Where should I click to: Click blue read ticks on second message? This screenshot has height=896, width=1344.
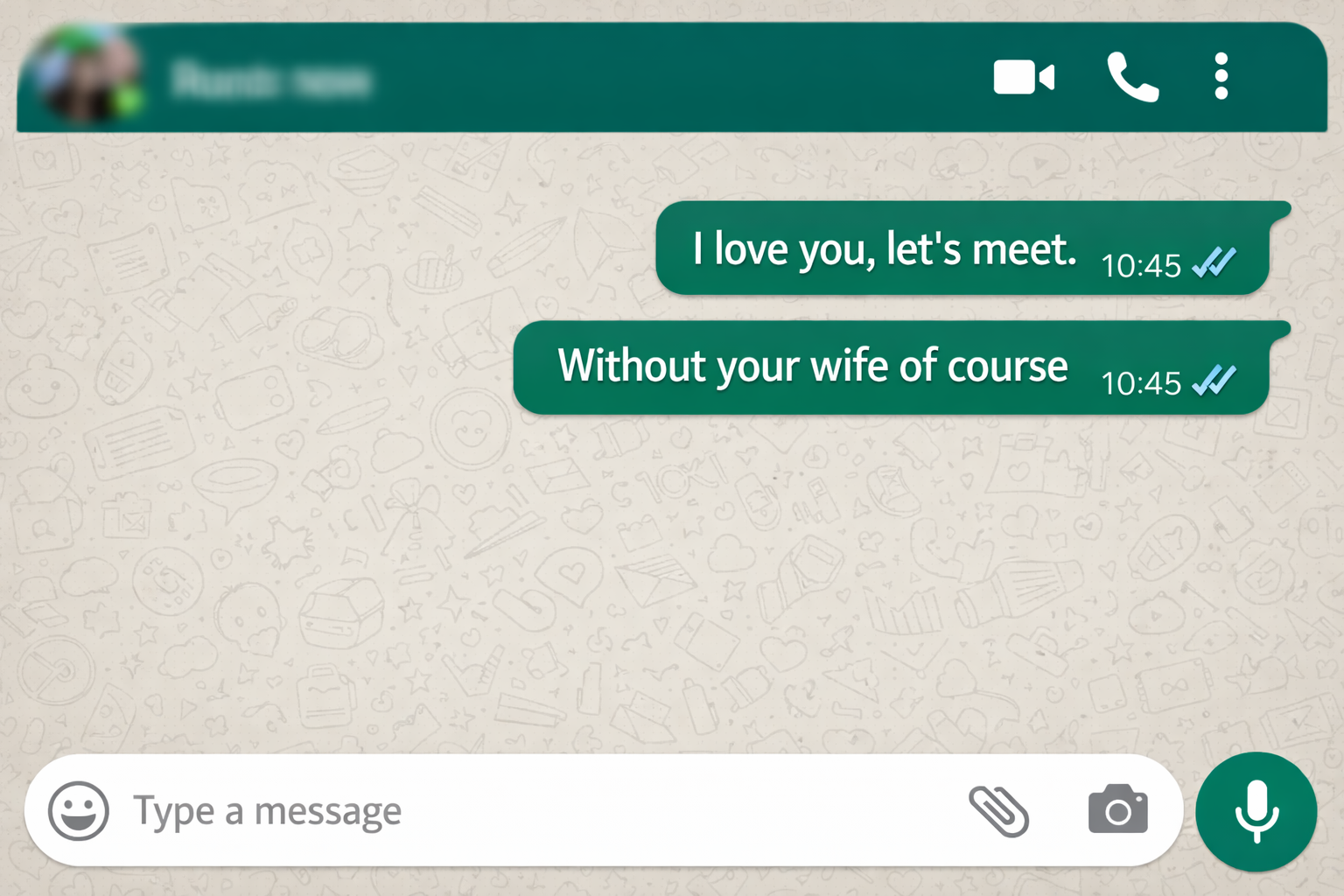(1214, 380)
